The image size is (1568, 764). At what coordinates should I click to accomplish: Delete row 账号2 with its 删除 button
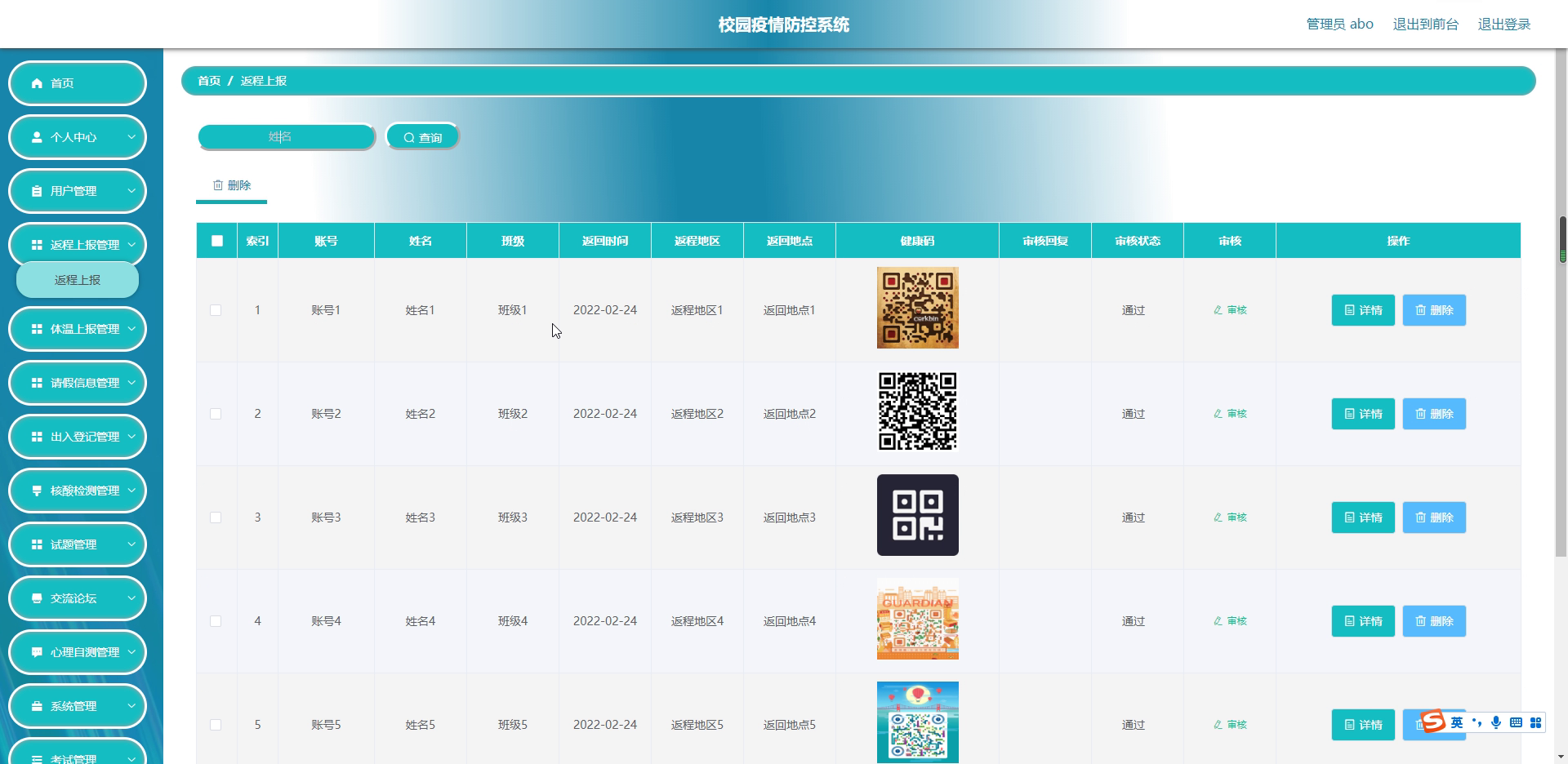(x=1434, y=414)
